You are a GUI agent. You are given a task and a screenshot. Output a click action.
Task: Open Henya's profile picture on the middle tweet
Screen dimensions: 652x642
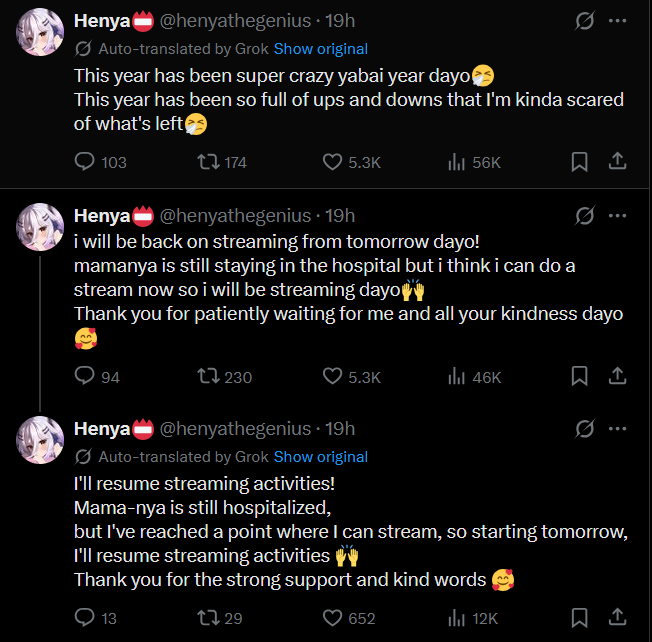pos(42,227)
